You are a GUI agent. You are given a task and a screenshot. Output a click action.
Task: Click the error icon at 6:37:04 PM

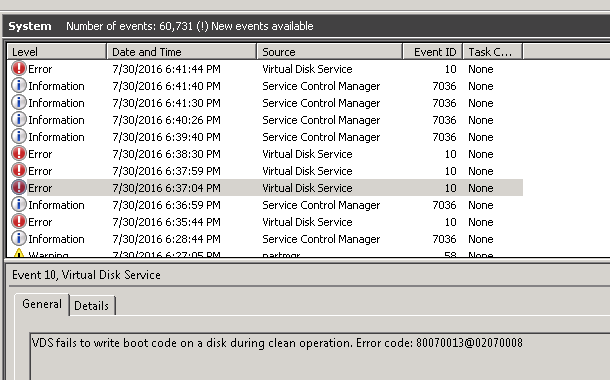point(19,187)
